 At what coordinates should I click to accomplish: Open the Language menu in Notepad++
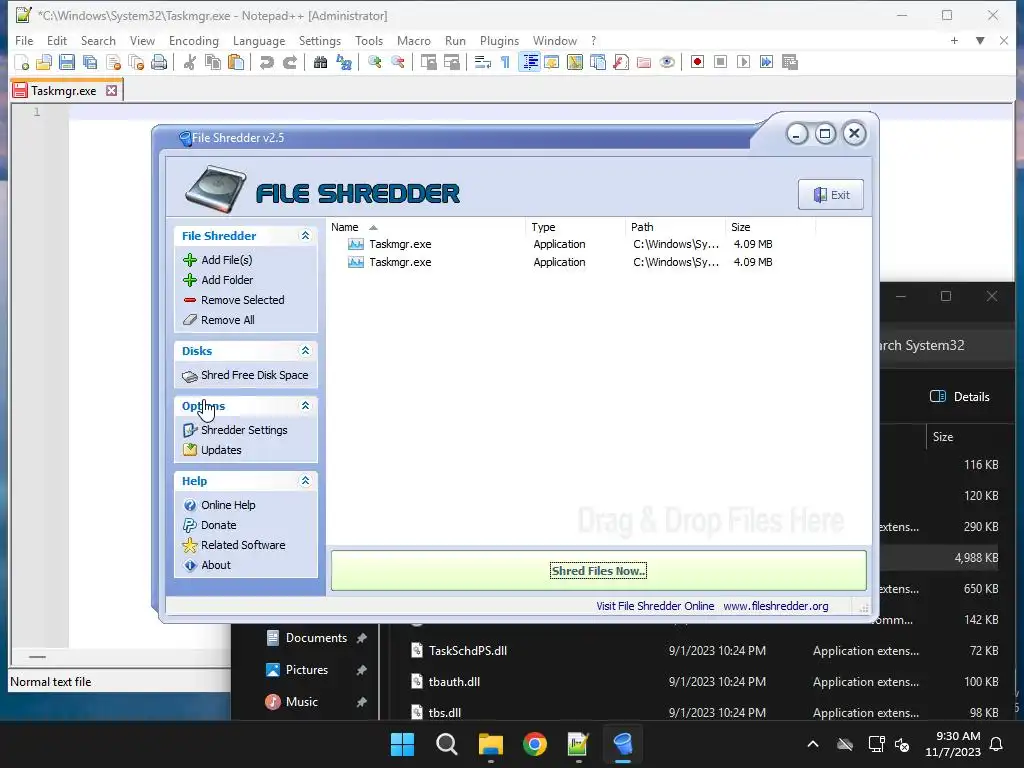(259, 40)
